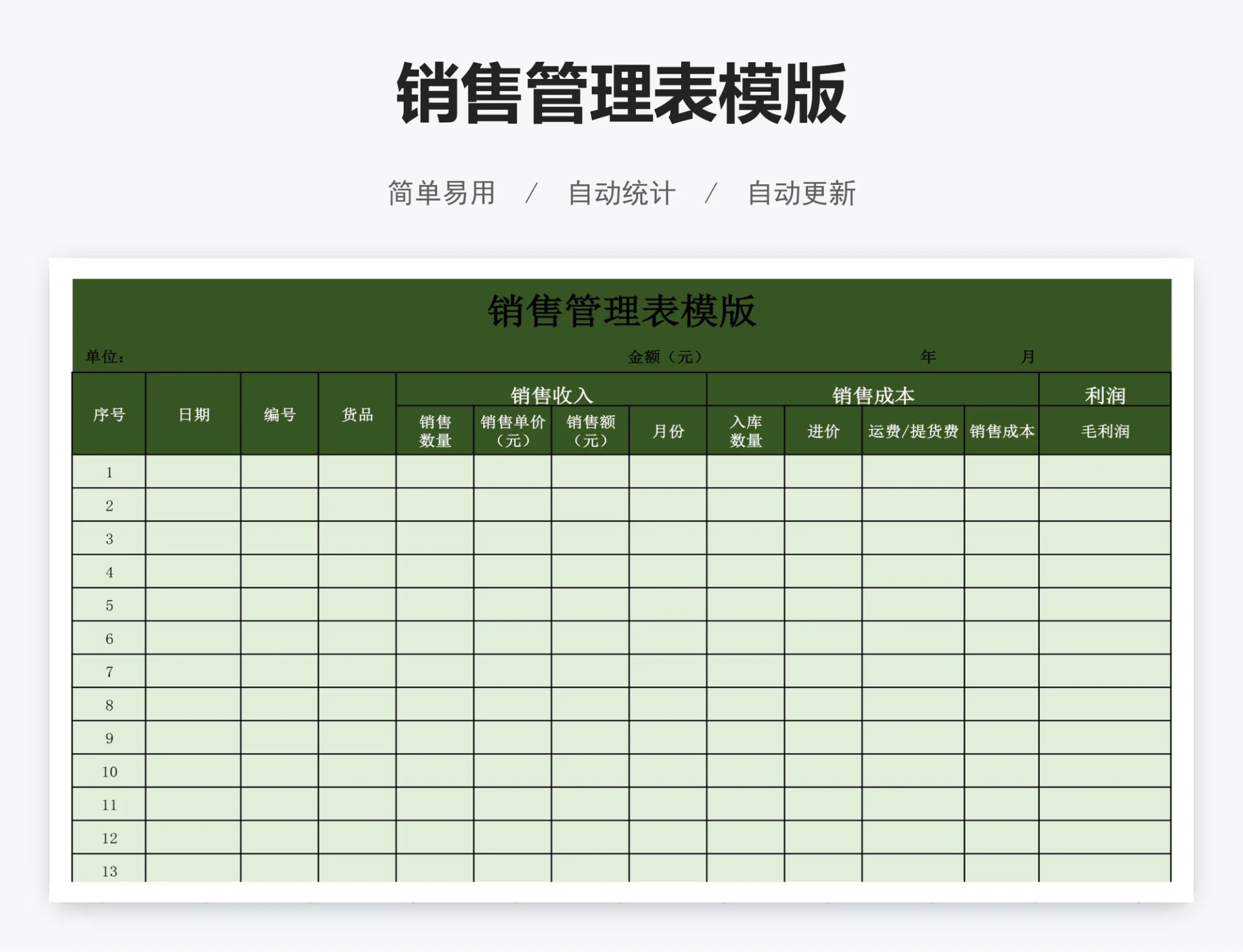Select row 1 sequence number cell
The height and width of the screenshot is (952, 1243).
(x=108, y=472)
